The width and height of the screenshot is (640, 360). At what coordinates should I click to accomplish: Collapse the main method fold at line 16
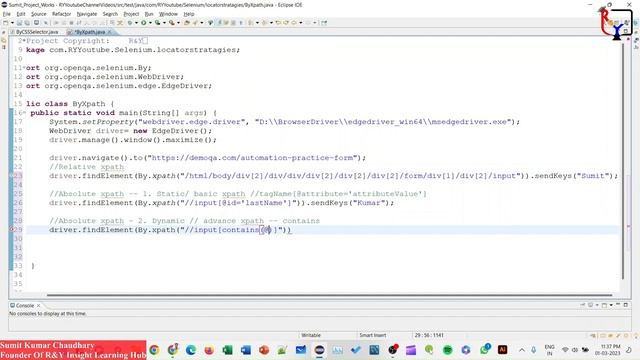(24, 113)
